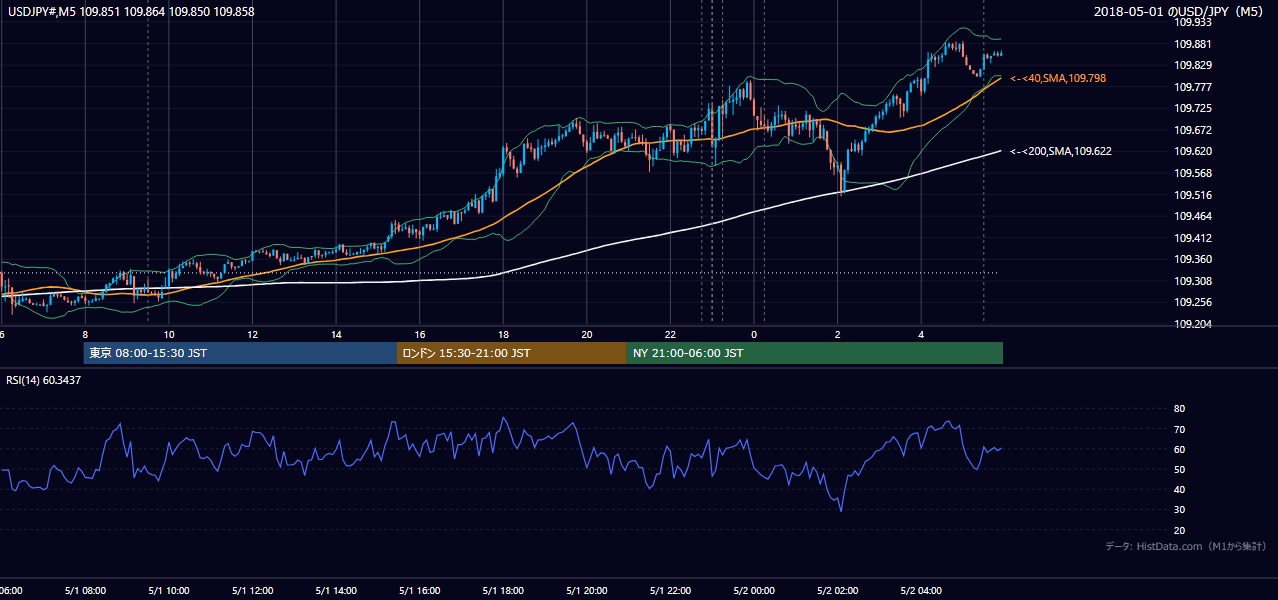This screenshot has width=1278, height=600.
Task: Click price axis label 109.412
Action: click(x=1193, y=238)
